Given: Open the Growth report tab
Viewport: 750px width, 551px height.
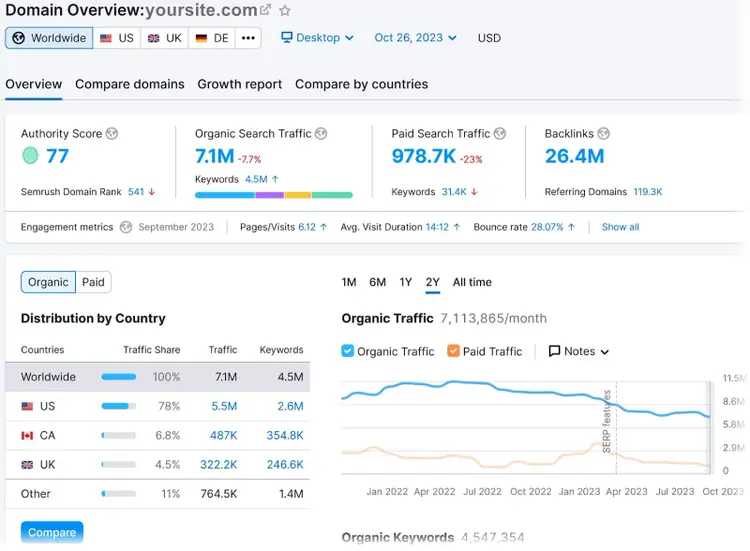Looking at the screenshot, I should click(240, 84).
